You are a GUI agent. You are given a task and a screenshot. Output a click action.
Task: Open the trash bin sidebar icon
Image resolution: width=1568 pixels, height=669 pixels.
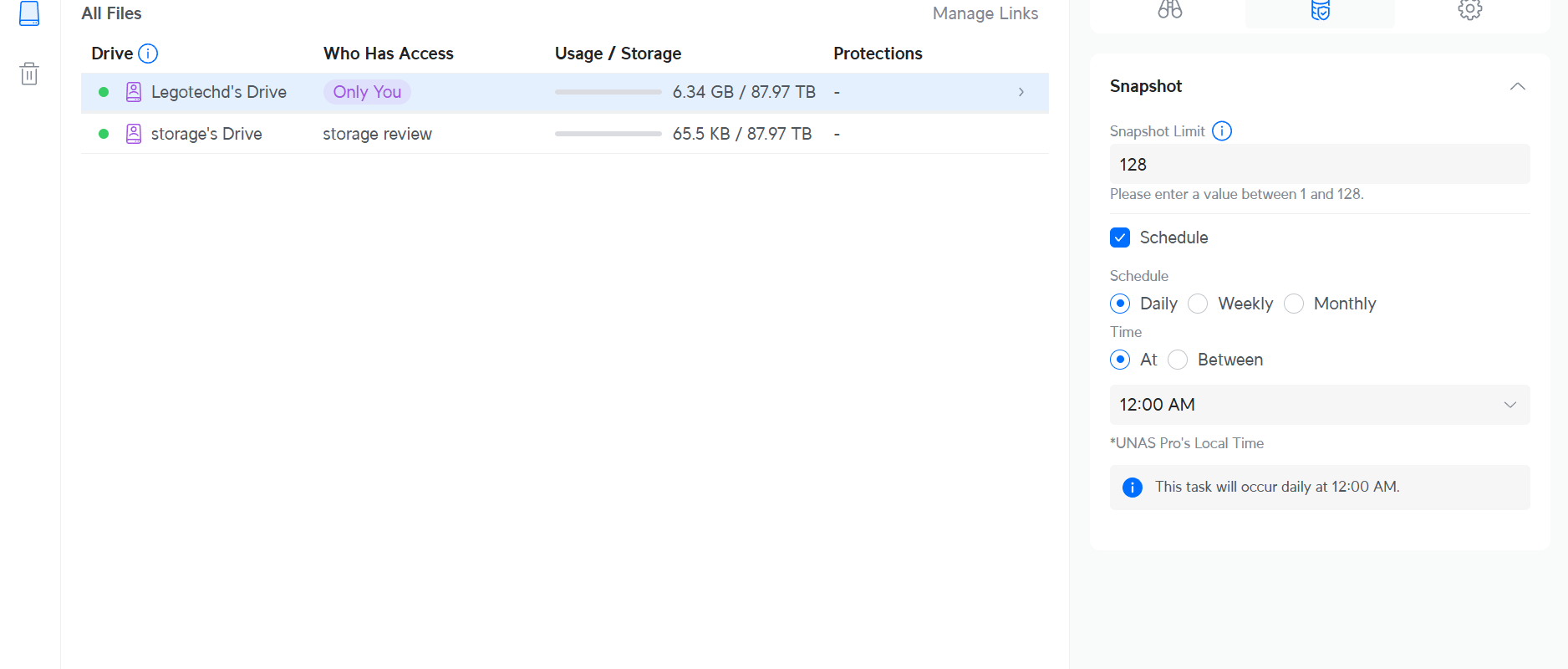29,74
